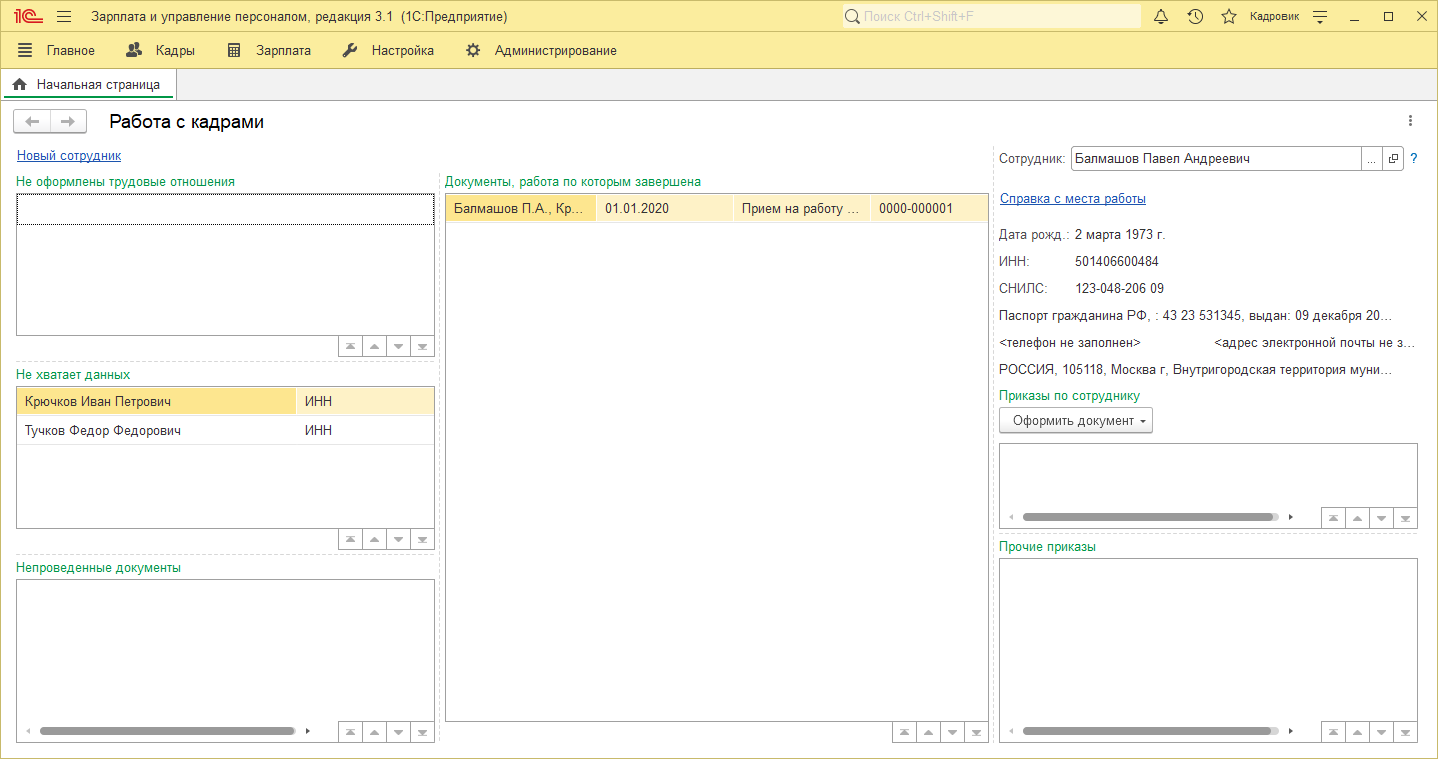Image resolution: width=1438 pixels, height=759 pixels.
Task: Click the forward navigation arrow
Action: click(x=67, y=122)
